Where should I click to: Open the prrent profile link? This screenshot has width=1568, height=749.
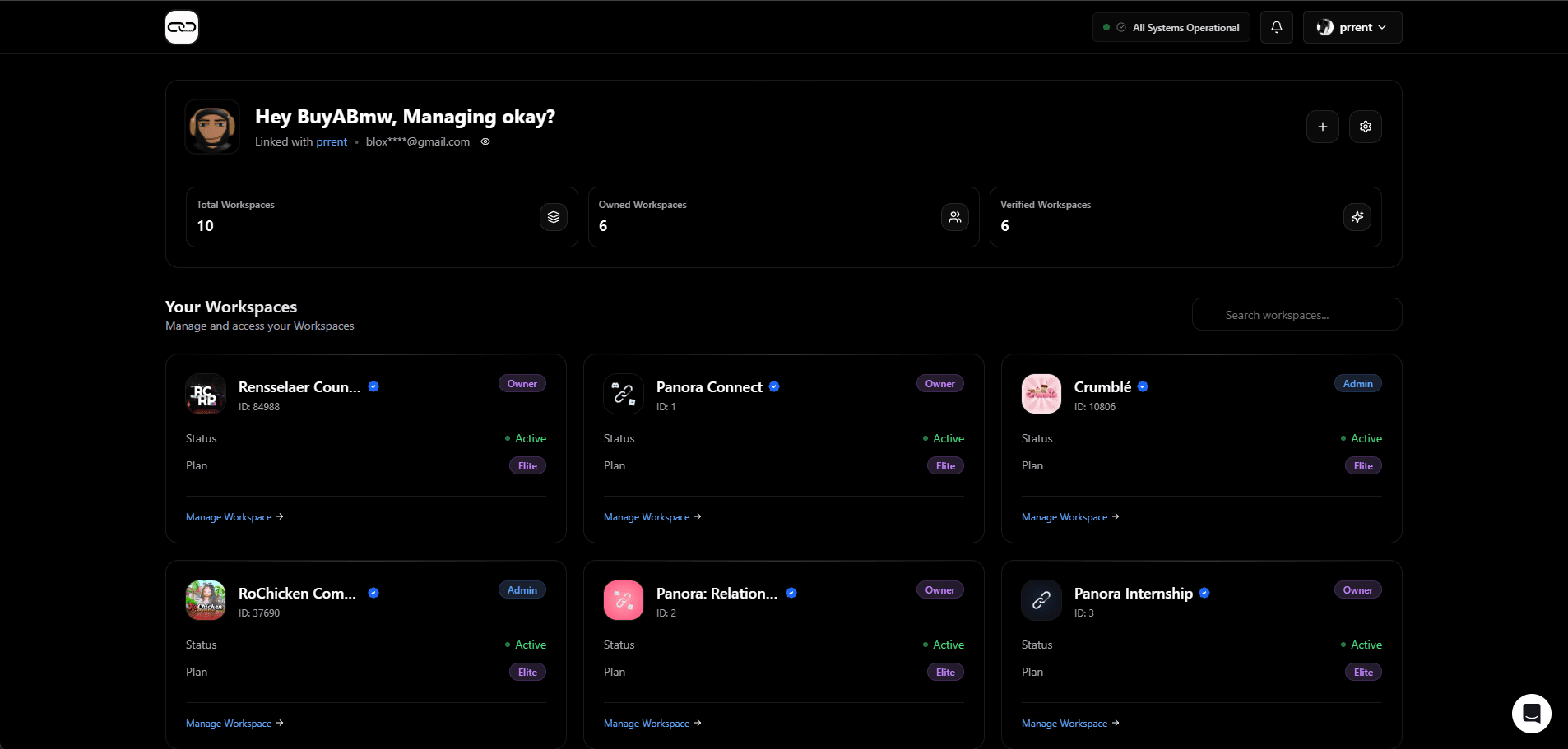331,141
